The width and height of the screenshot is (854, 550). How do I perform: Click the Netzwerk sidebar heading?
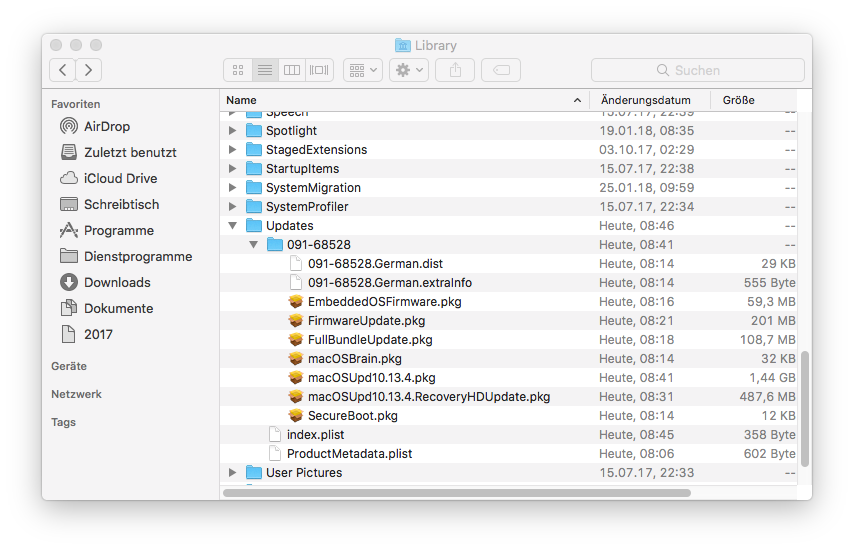click(x=76, y=394)
